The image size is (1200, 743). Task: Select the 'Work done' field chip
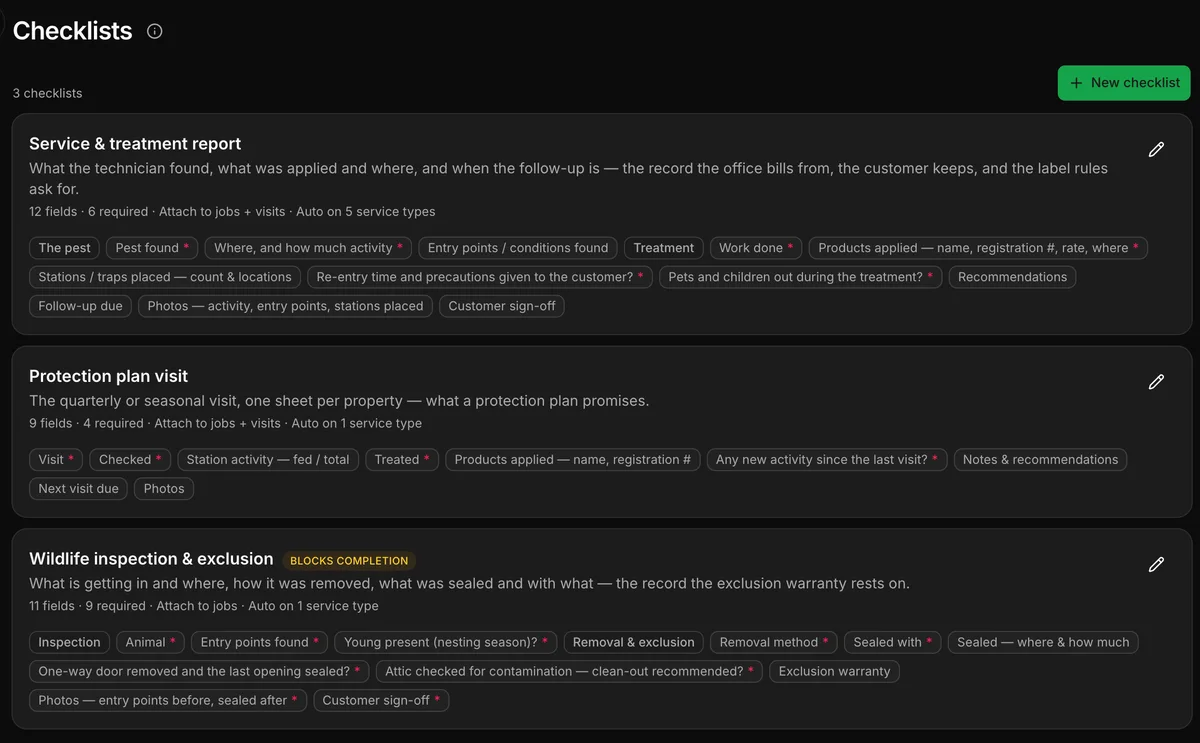pos(756,248)
